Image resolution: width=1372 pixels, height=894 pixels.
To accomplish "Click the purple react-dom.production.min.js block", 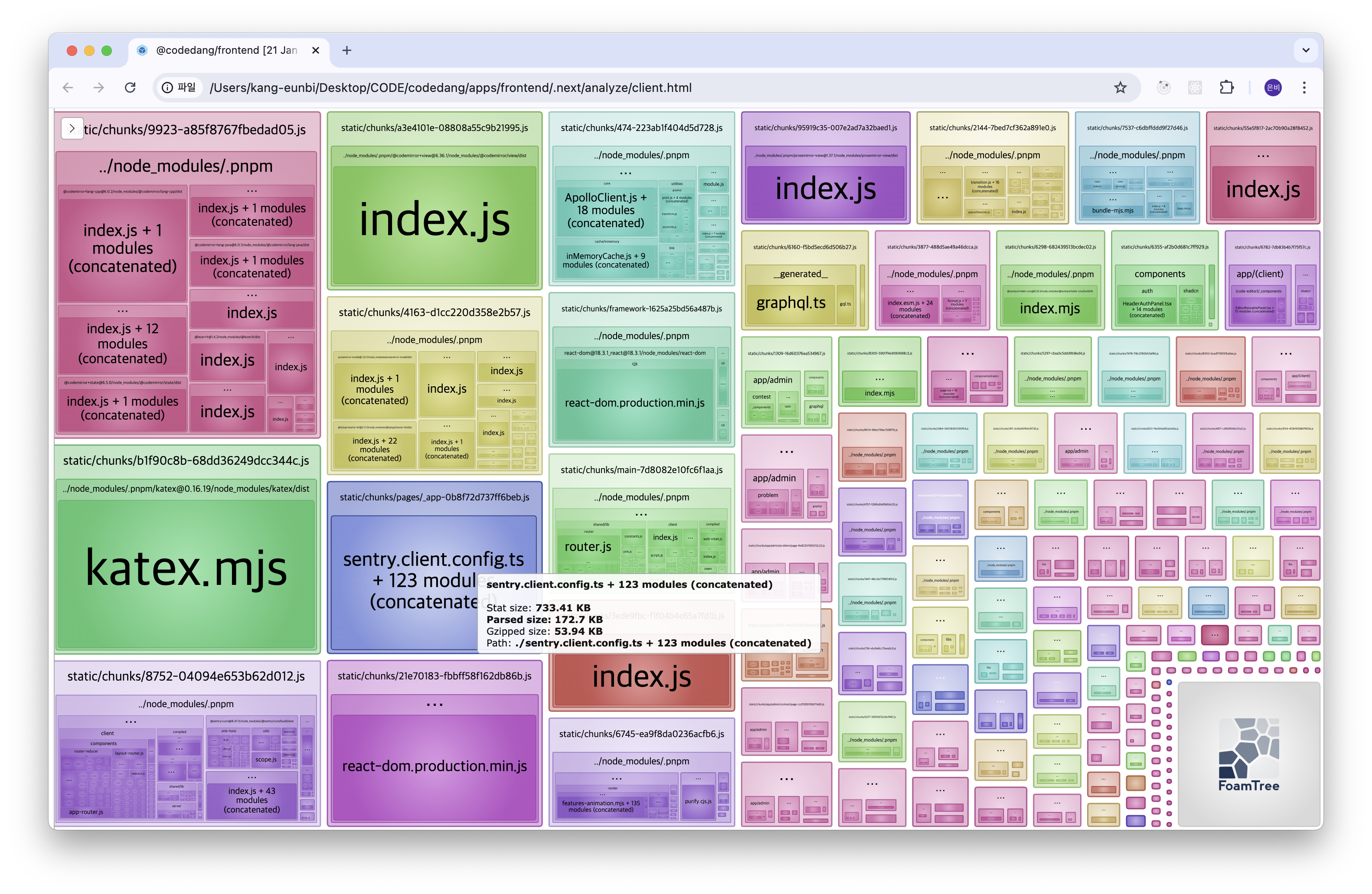I will point(434,767).
